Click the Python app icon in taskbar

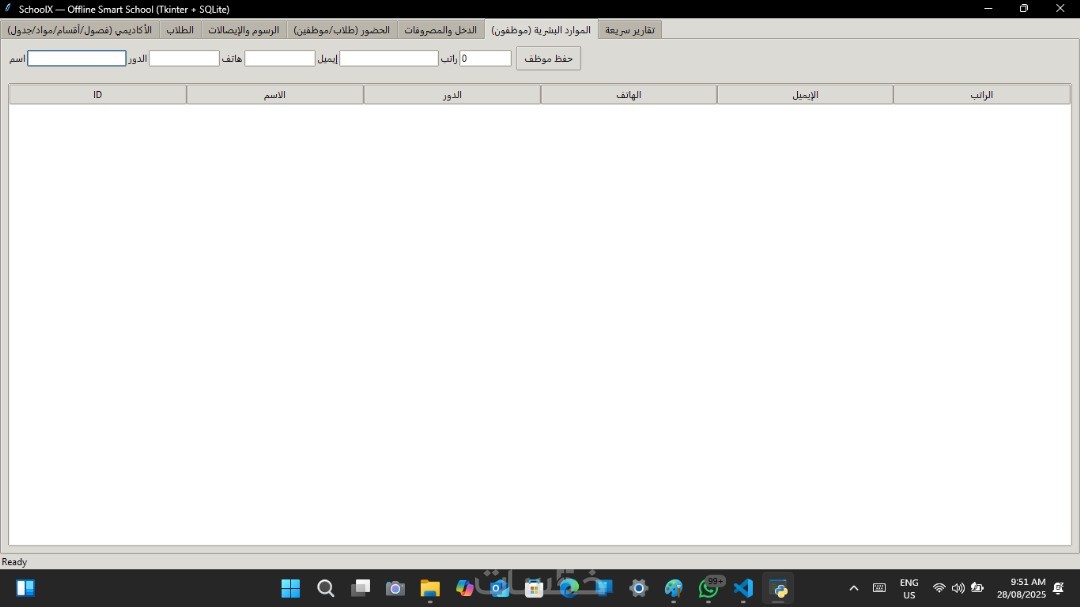pyautogui.click(x=778, y=588)
